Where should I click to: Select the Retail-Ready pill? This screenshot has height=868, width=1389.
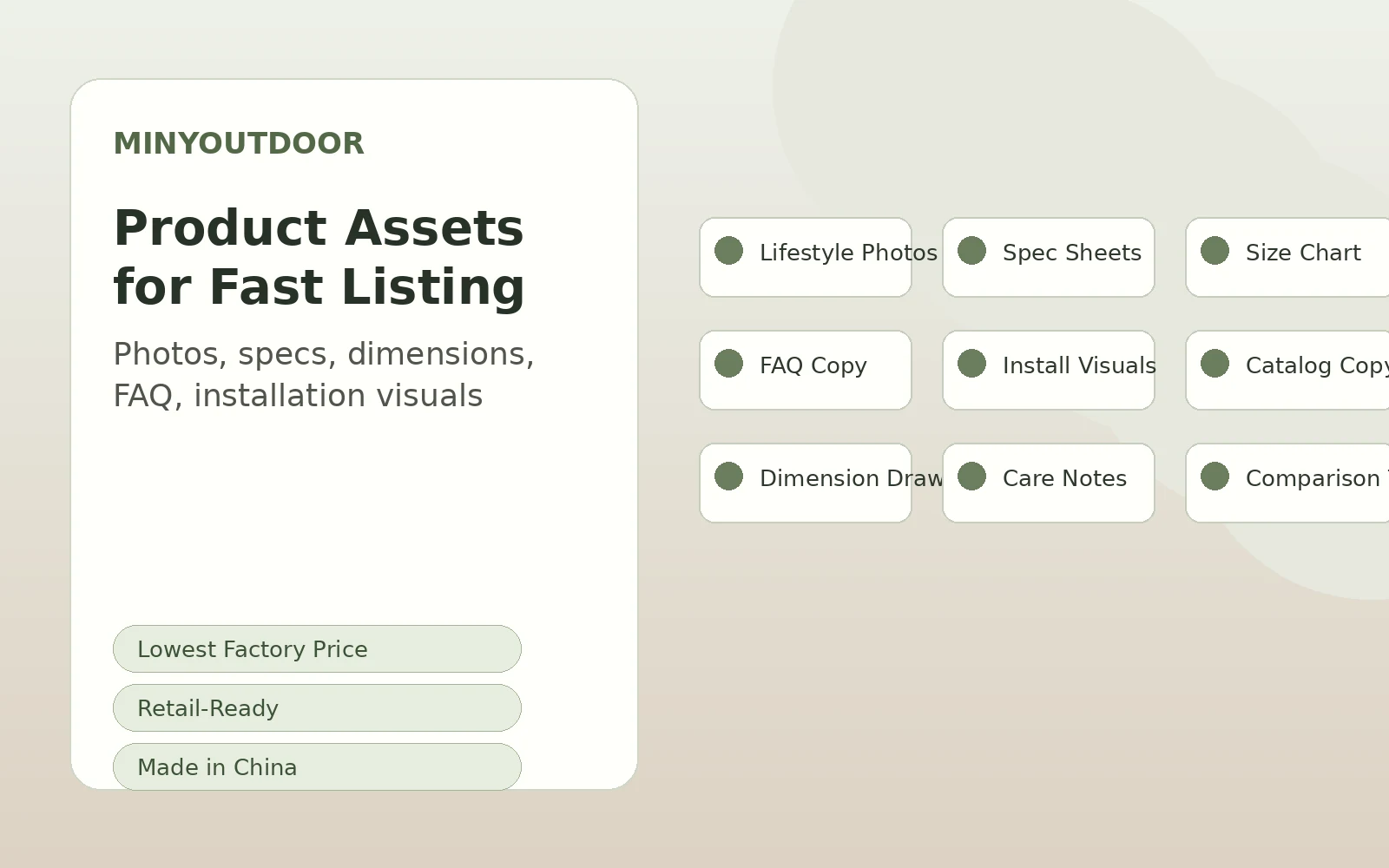point(317,708)
